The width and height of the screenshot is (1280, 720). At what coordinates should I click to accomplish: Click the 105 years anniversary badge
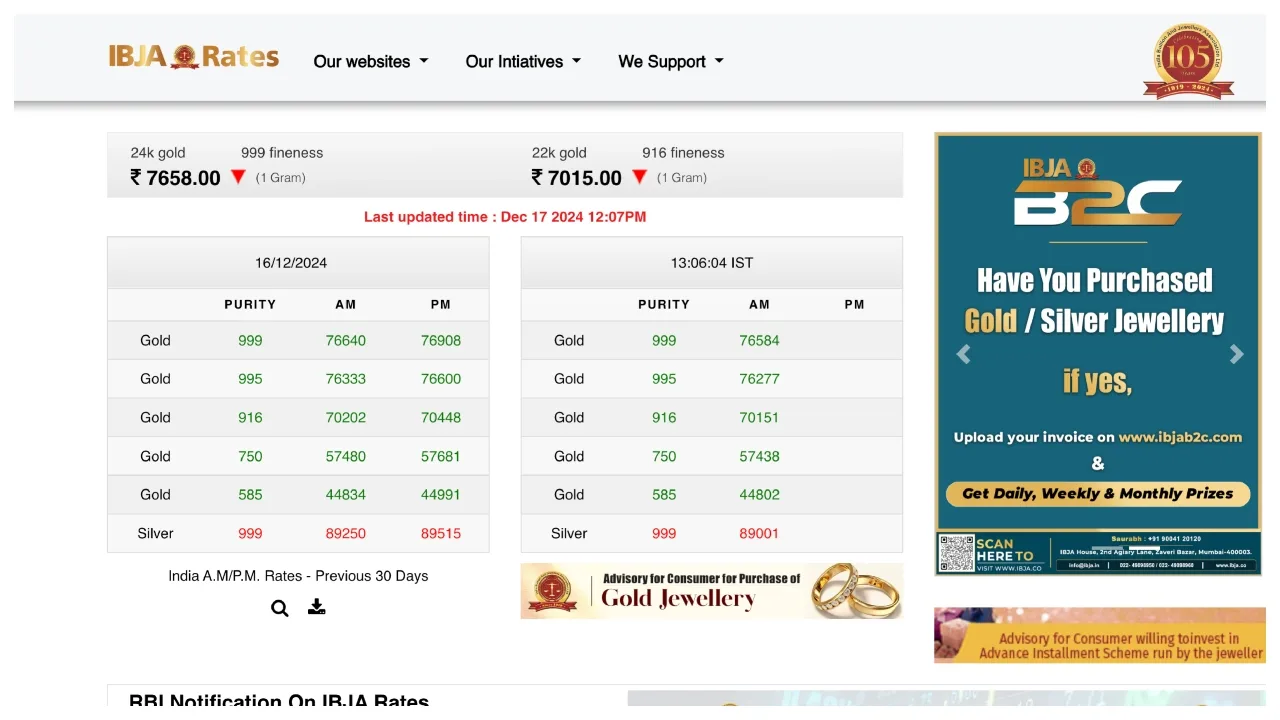(x=1188, y=61)
